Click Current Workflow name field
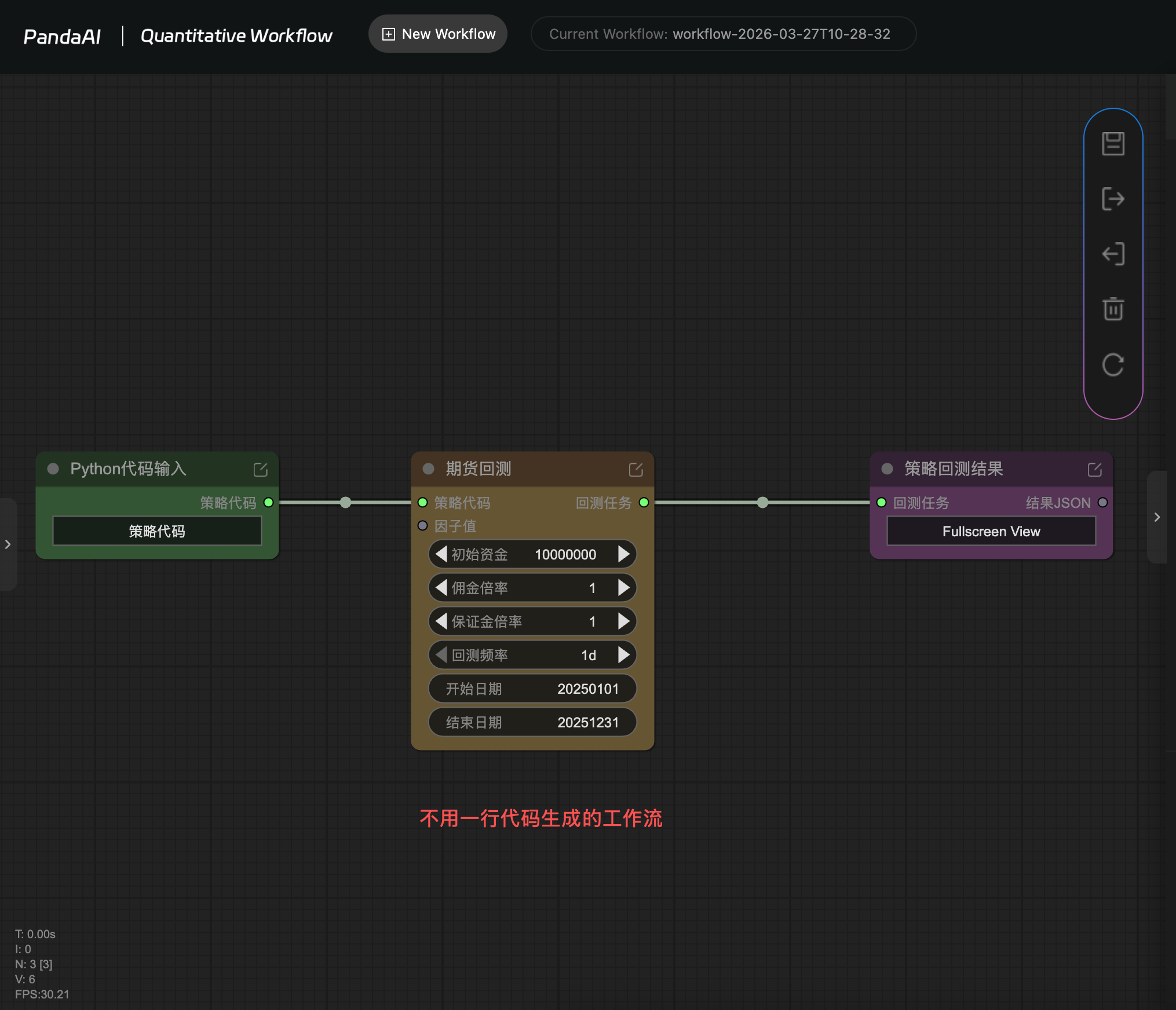1176x1010 pixels. [723, 34]
